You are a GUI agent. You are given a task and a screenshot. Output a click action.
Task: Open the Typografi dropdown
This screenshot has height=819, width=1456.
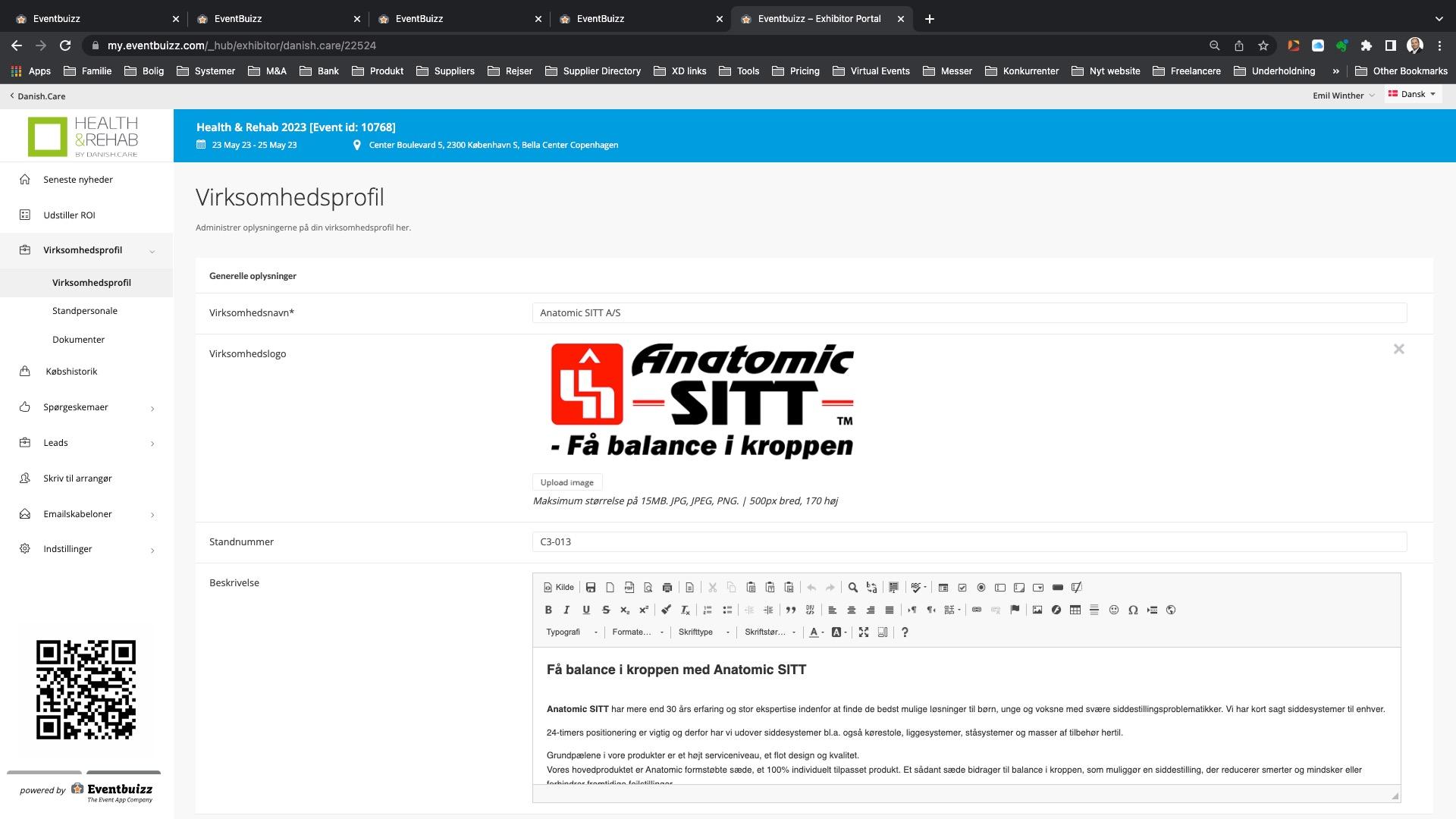coord(572,632)
